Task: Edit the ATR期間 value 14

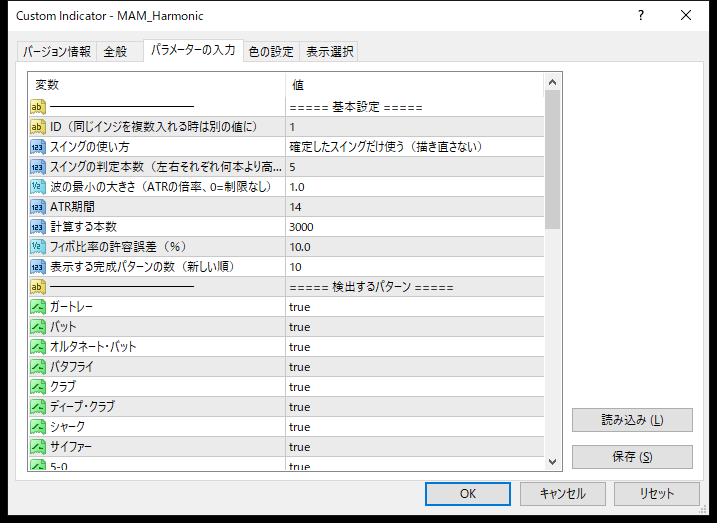Action: [x=414, y=207]
